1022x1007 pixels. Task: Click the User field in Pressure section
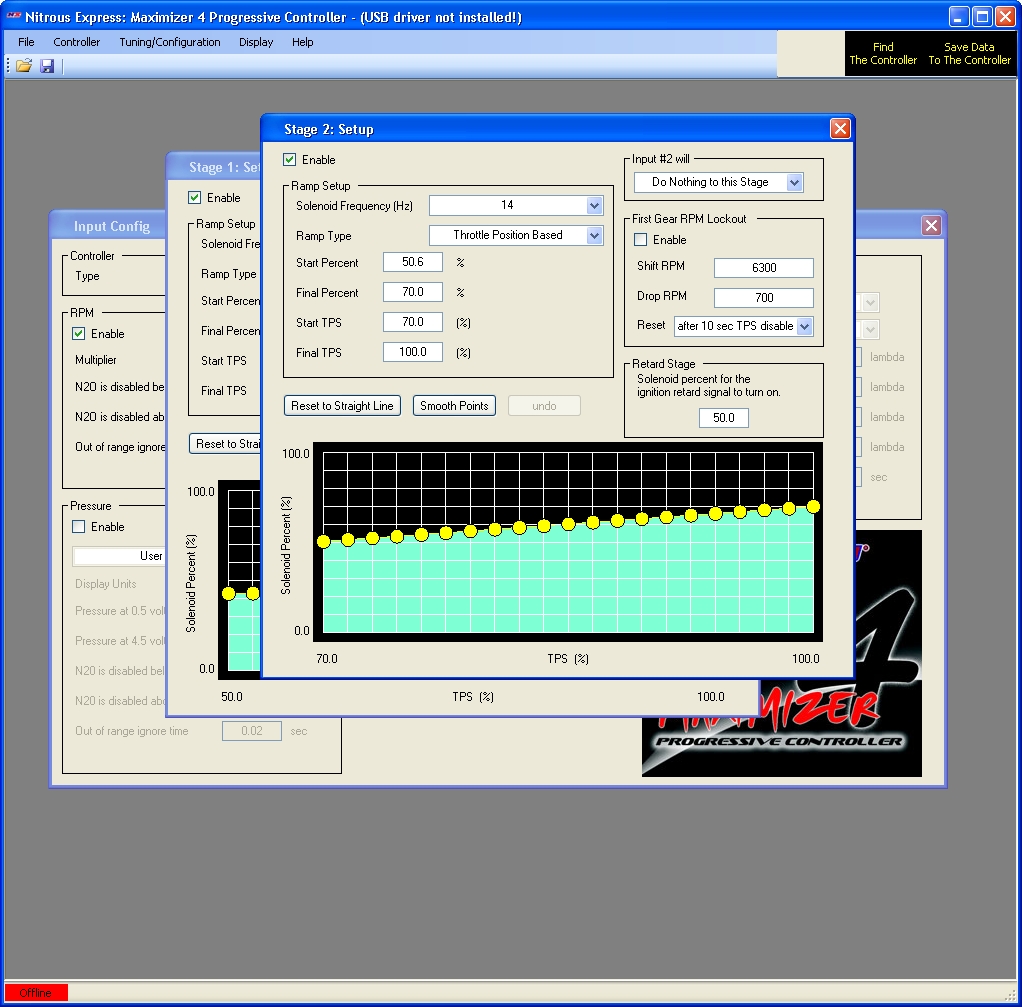(x=119, y=556)
